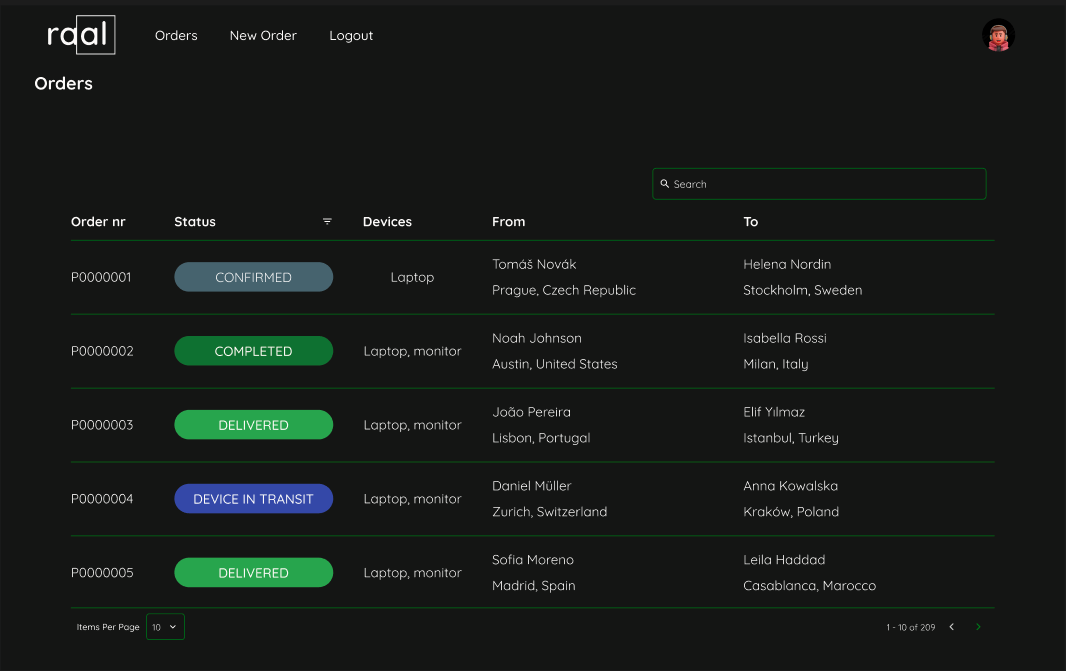The width and height of the screenshot is (1066, 671).
Task: Go to the previous page arrow
Action: pyautogui.click(x=951, y=627)
